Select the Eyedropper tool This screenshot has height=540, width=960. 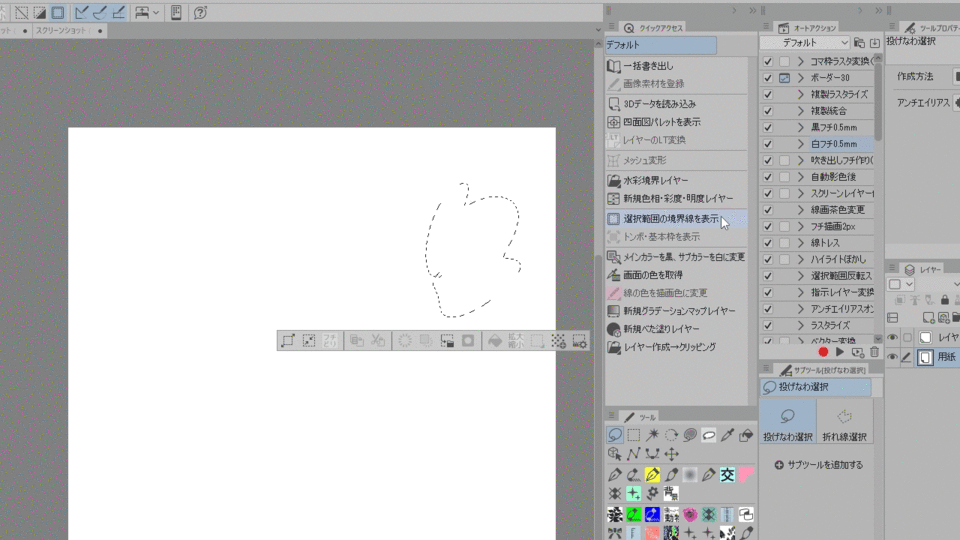point(727,435)
